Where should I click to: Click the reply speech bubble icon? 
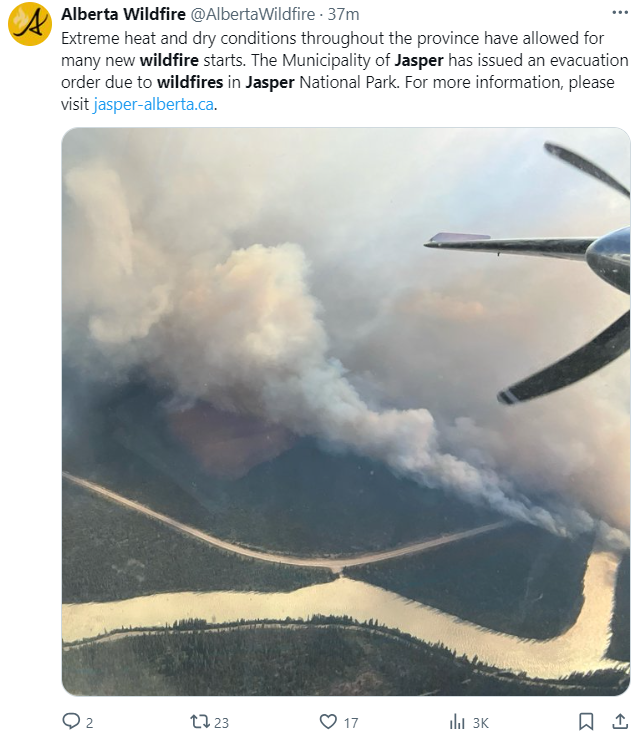(x=71, y=721)
